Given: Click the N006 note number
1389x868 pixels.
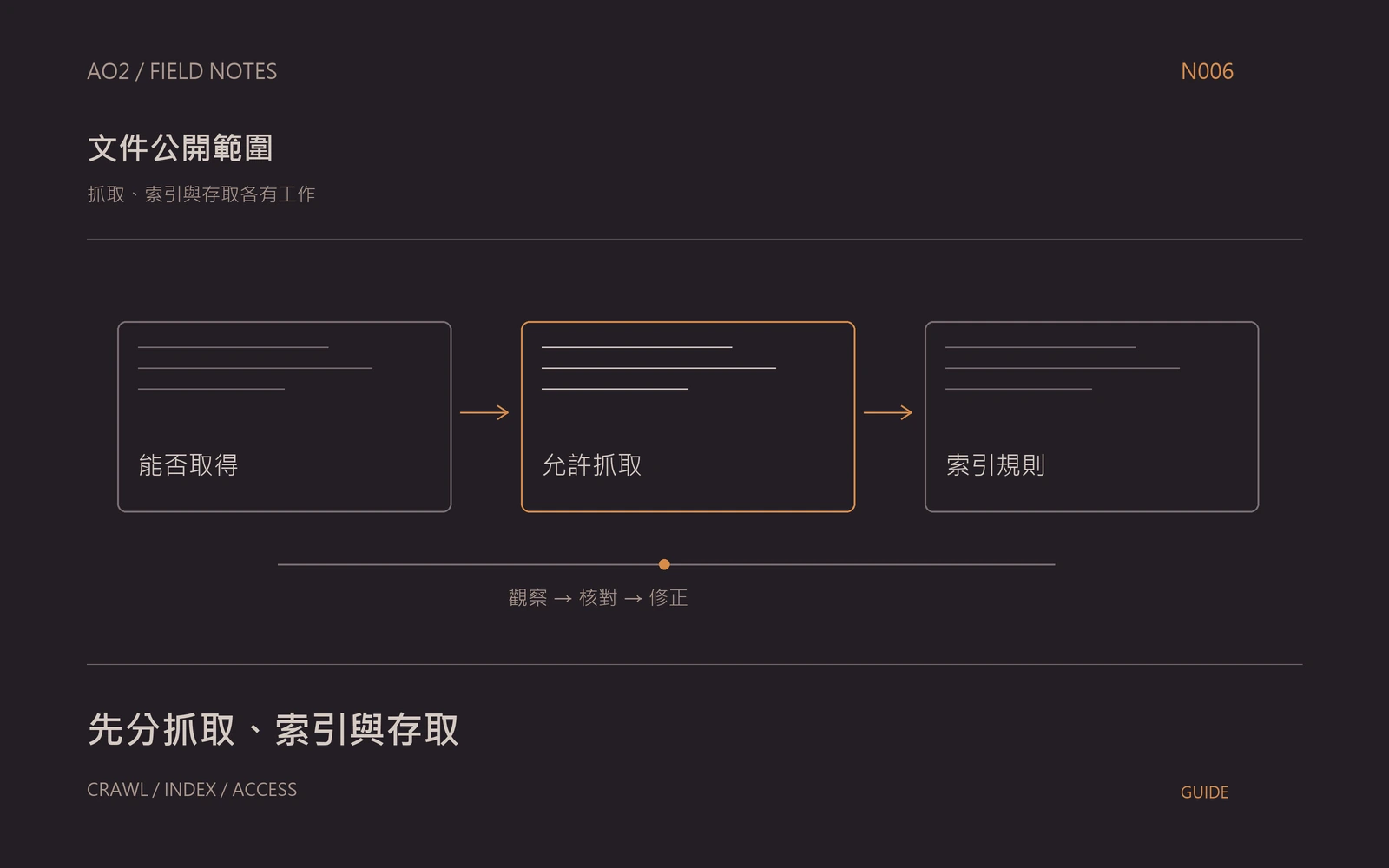Looking at the screenshot, I should (1207, 71).
